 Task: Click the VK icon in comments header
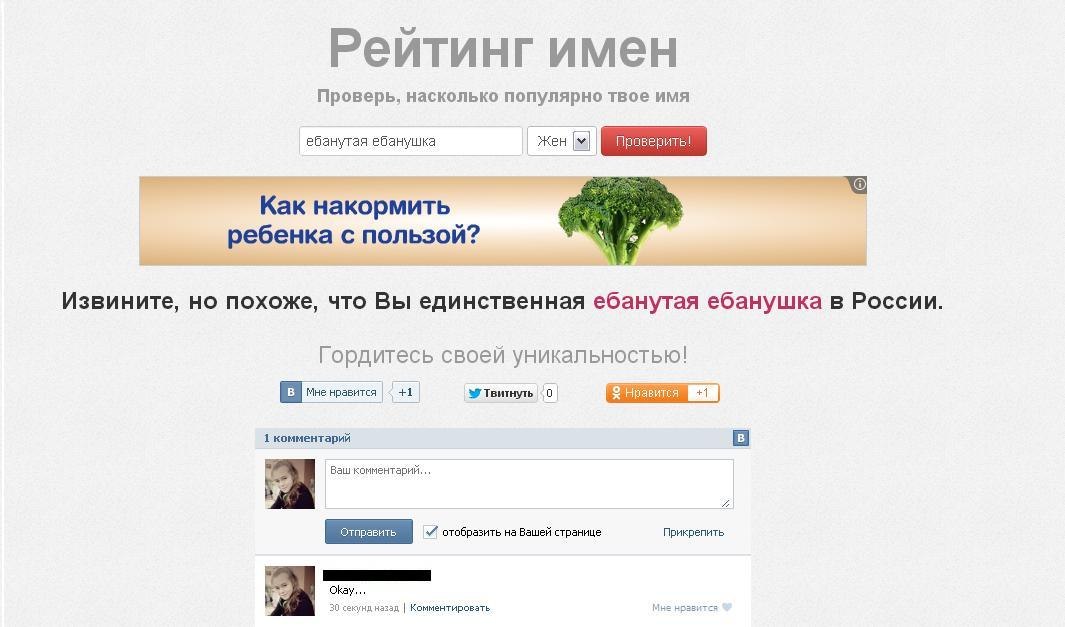(741, 438)
